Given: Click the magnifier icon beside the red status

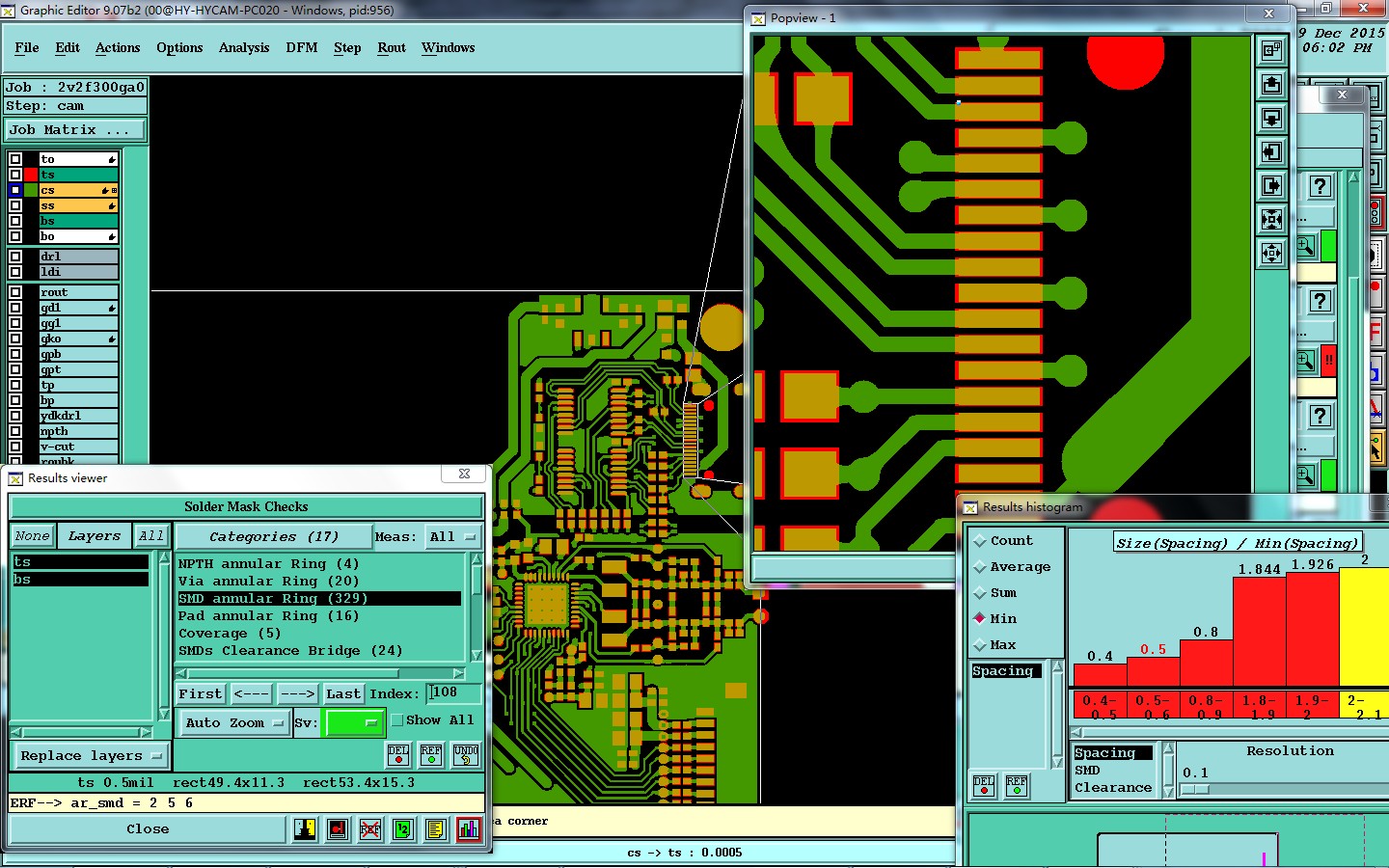Looking at the screenshot, I should tap(1305, 361).
